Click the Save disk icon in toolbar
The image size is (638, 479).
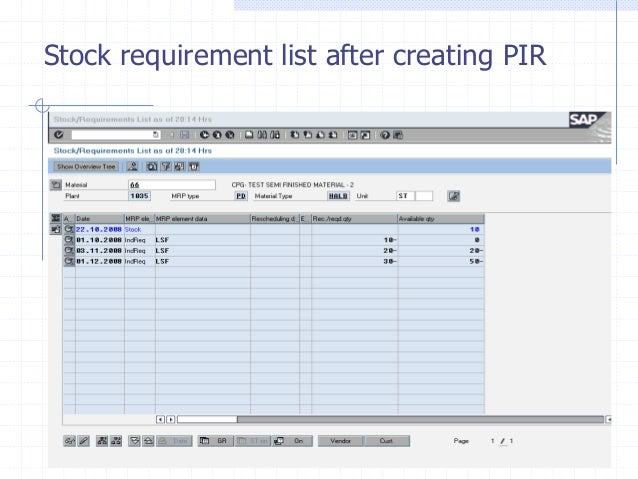tap(185, 135)
